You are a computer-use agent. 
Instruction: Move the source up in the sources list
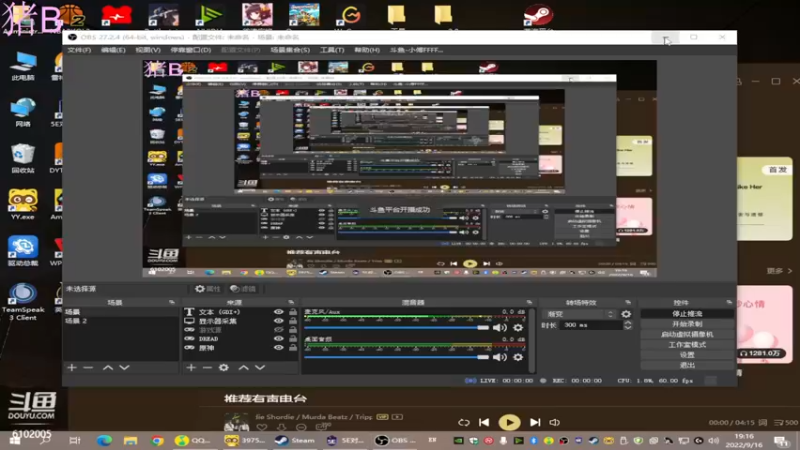click(243, 367)
